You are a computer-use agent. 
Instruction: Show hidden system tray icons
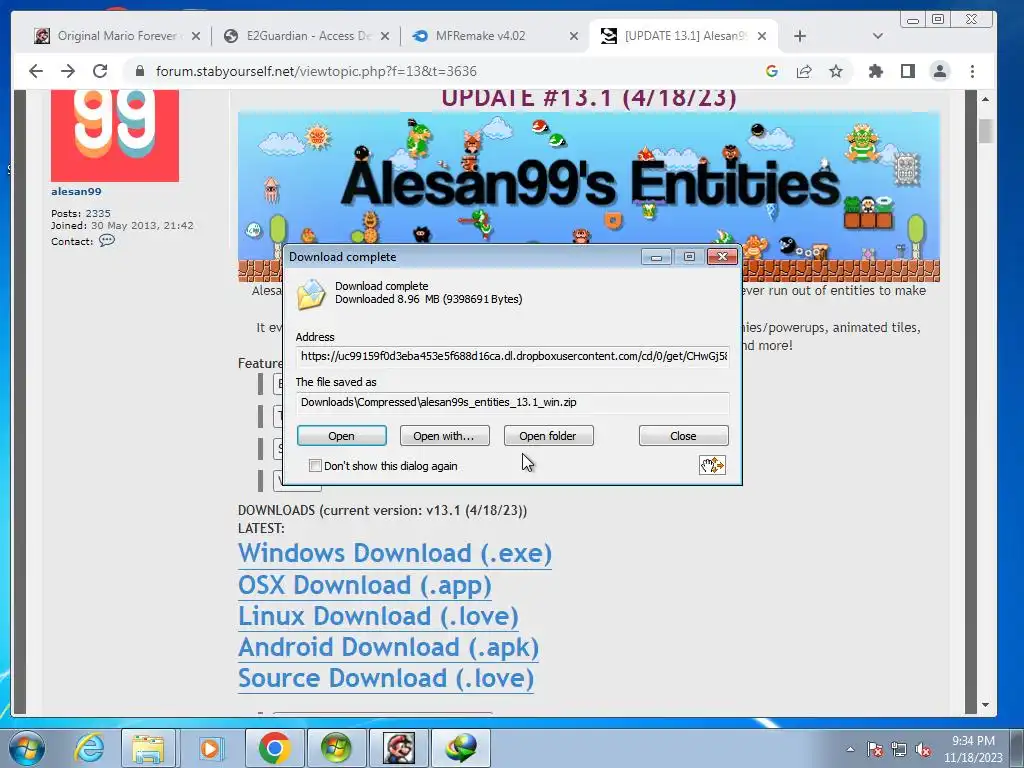[x=850, y=749]
